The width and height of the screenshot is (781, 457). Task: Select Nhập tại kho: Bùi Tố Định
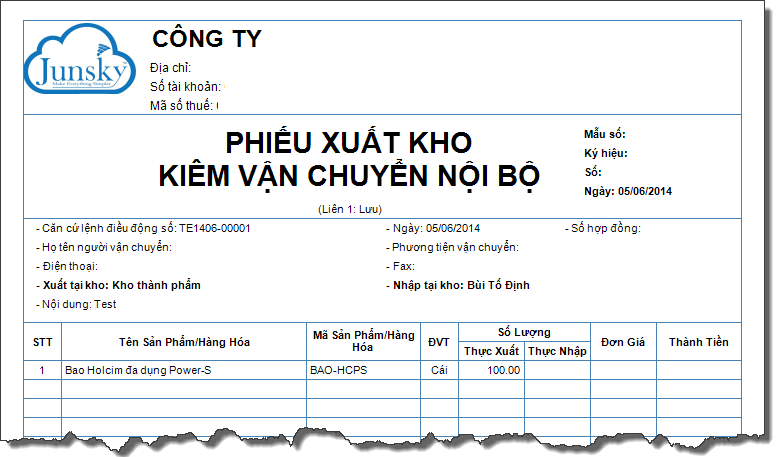pos(458,285)
